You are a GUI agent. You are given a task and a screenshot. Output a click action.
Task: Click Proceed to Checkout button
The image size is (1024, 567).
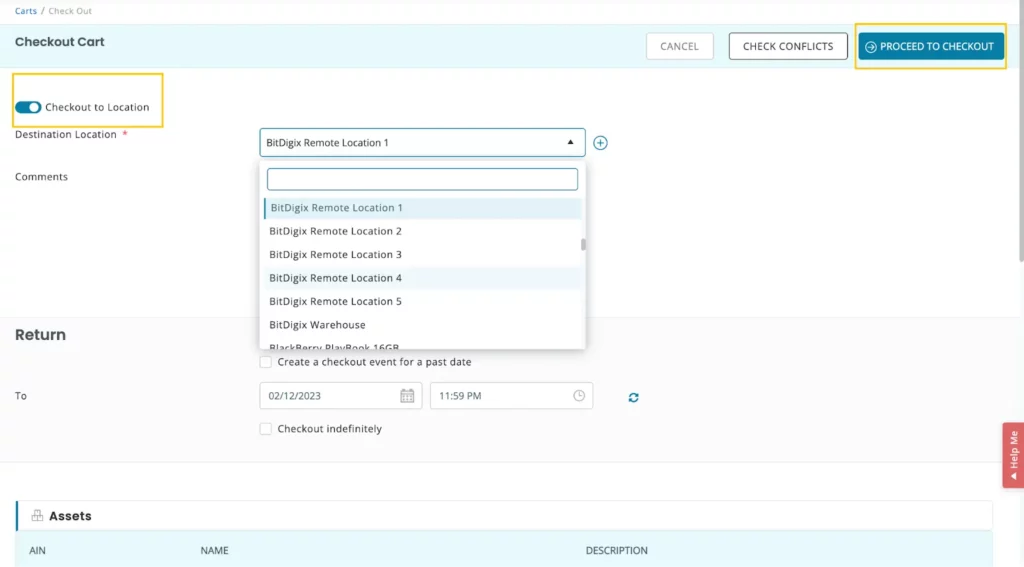pyautogui.click(x=930, y=46)
